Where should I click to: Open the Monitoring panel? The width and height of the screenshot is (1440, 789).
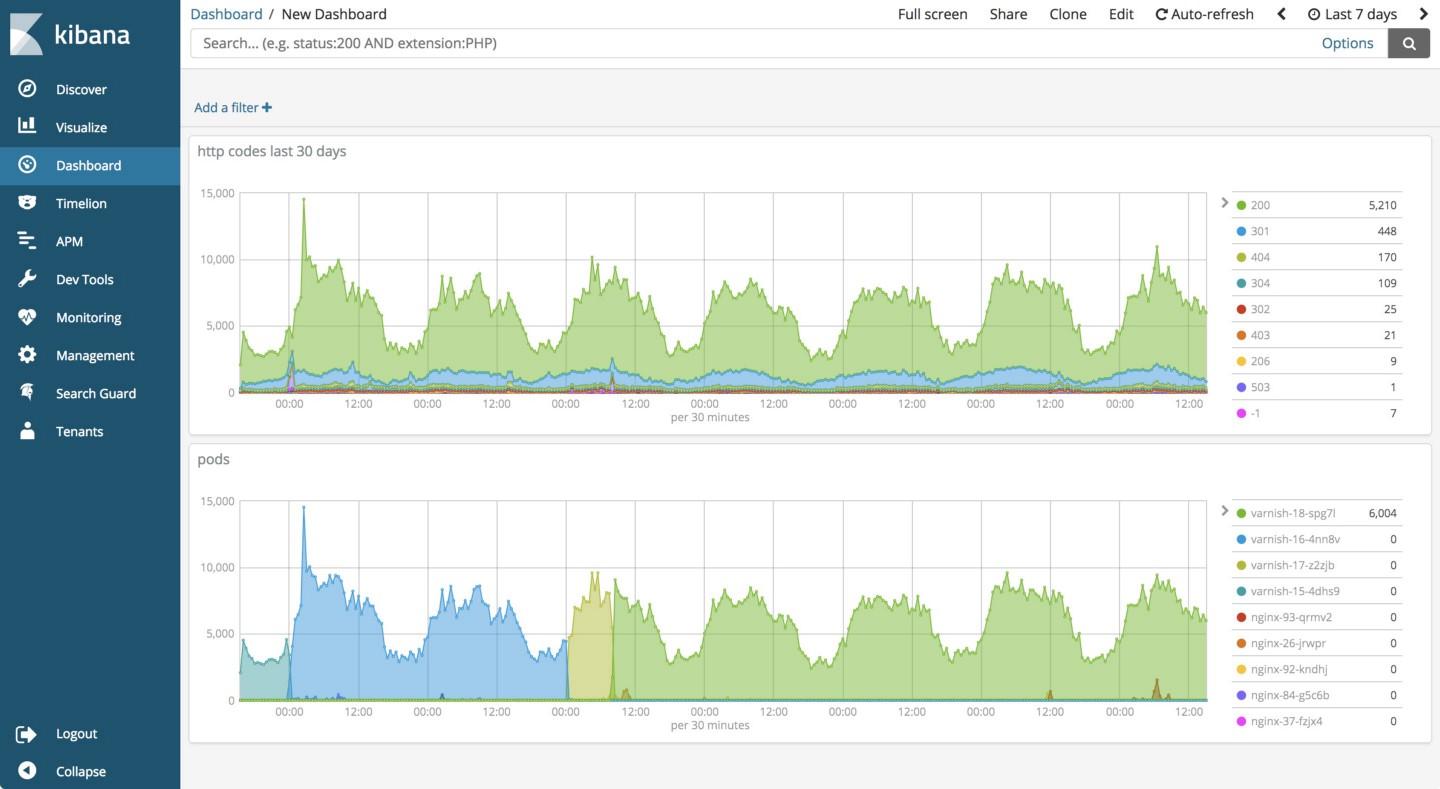coord(89,317)
